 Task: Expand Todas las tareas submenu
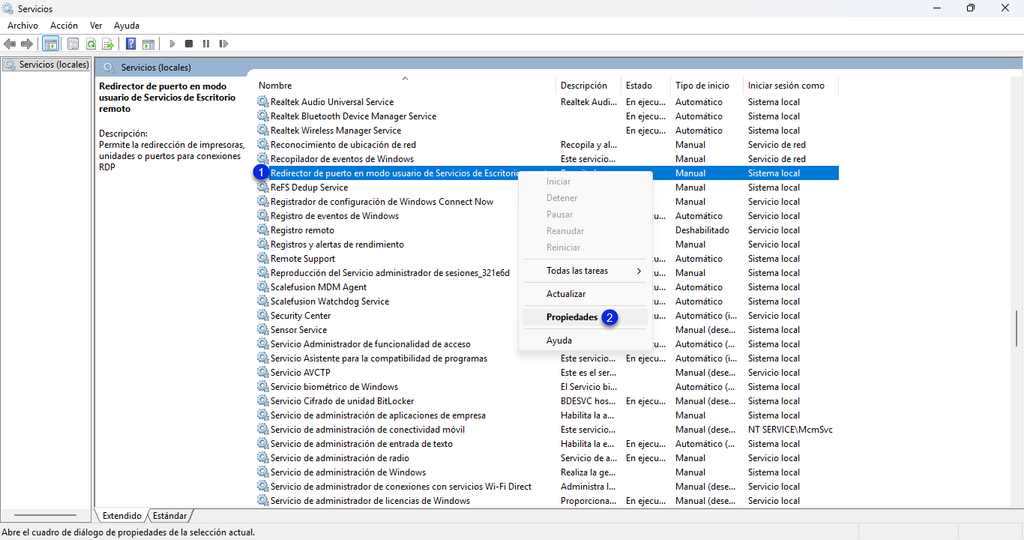(x=585, y=270)
